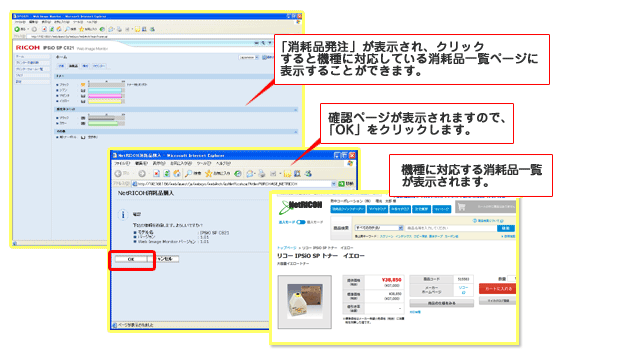Click top page breadcrumb link on NetRICOH
Screen dimensions: 620x362
287,248
